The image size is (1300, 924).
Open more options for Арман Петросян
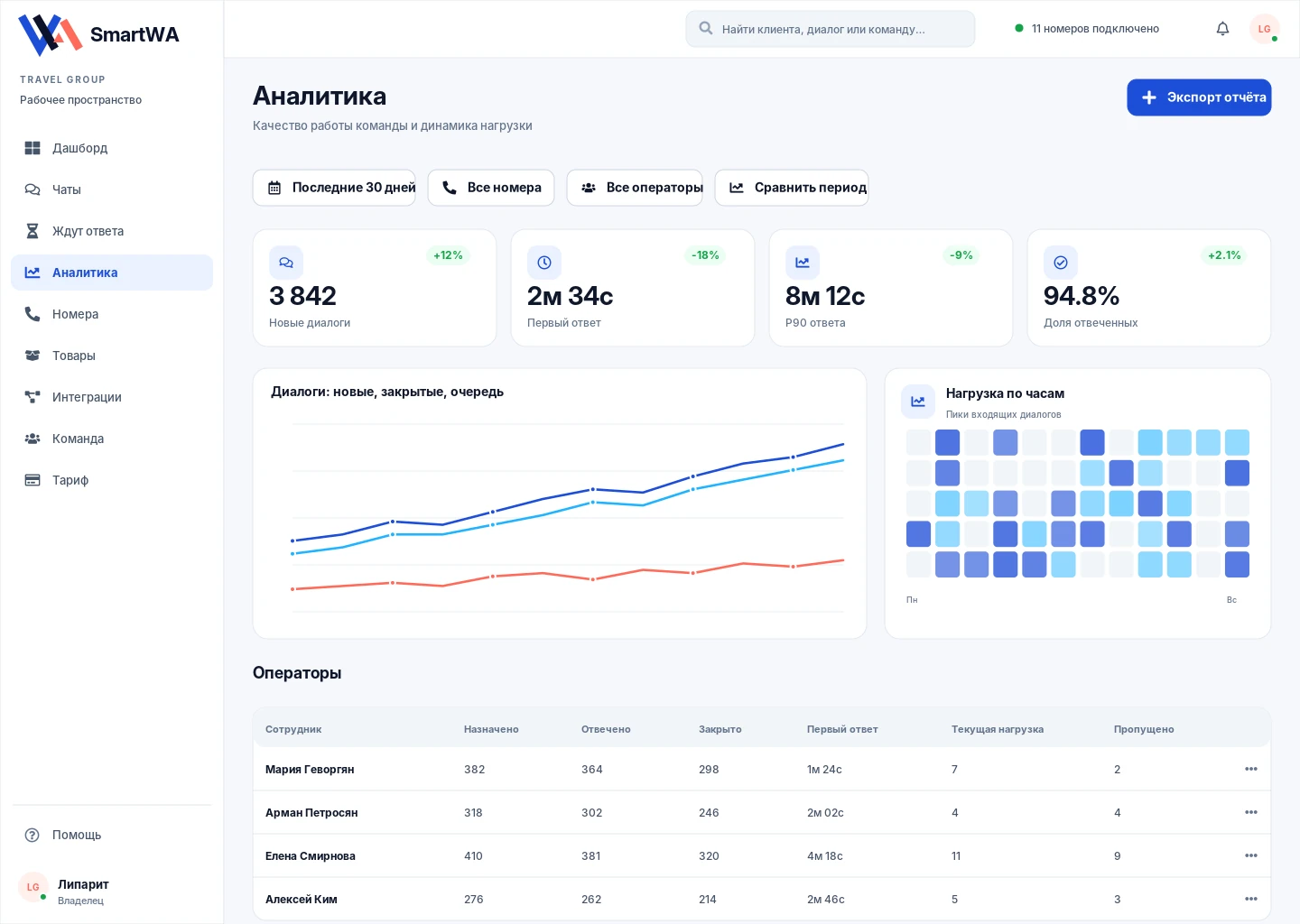click(x=1251, y=812)
